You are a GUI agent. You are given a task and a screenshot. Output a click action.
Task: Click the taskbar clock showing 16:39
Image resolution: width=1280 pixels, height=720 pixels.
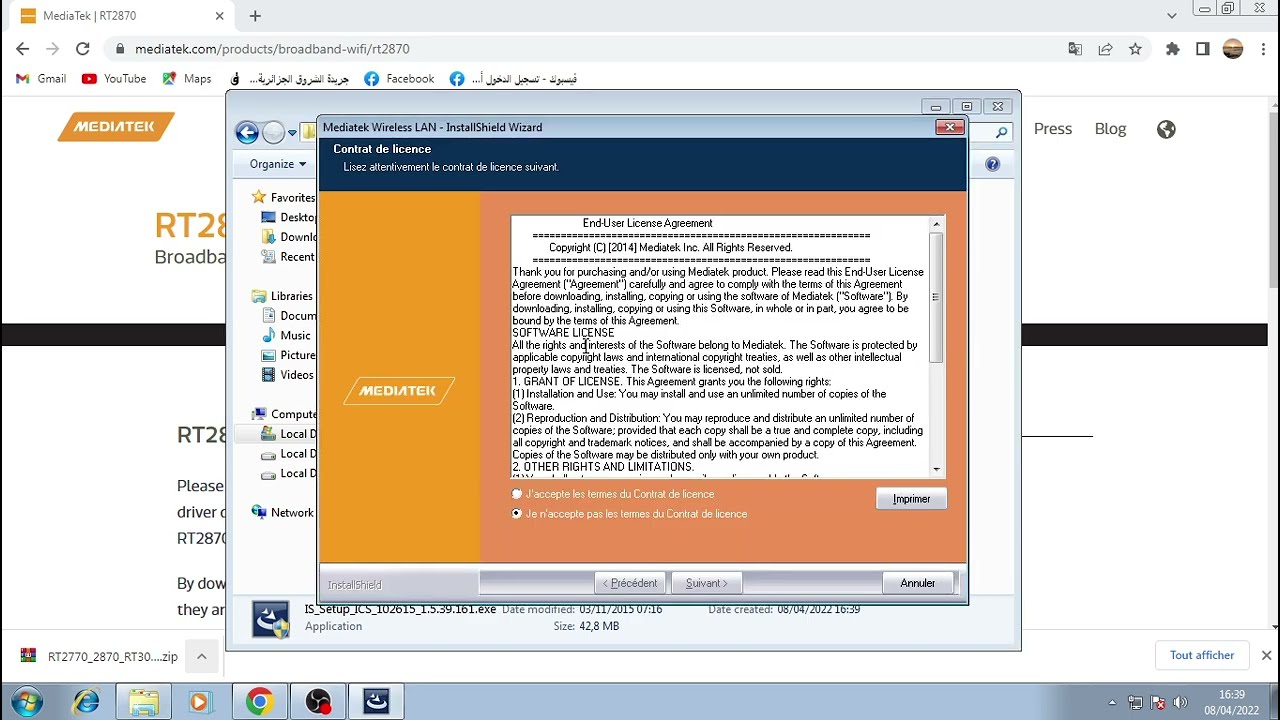1232,702
